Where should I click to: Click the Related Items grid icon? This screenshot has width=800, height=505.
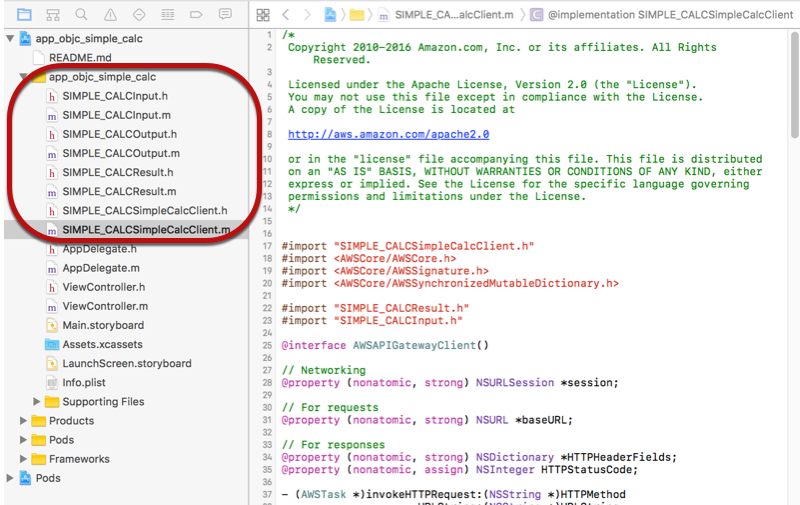[263, 15]
